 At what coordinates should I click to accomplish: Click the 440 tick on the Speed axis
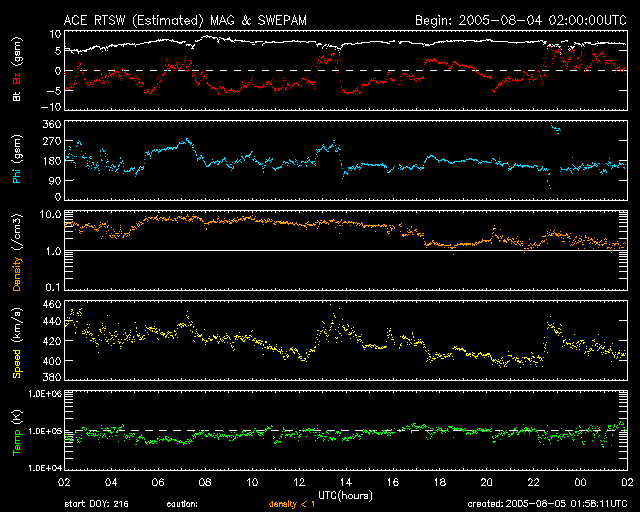[52, 321]
